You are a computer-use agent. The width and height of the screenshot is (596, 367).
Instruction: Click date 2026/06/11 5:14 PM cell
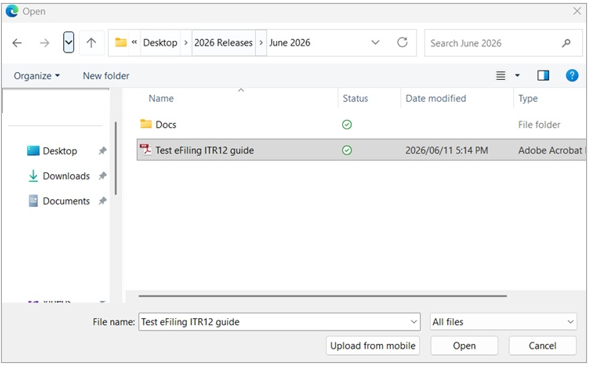[x=447, y=150]
